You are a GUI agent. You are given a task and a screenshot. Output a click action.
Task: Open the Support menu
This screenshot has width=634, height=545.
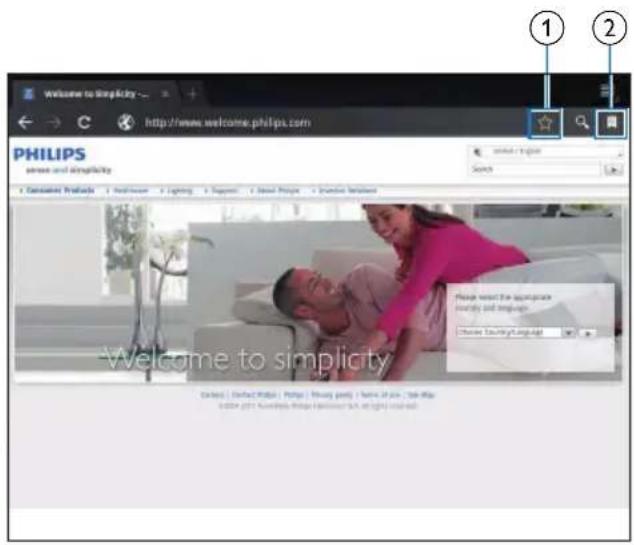[x=224, y=190]
